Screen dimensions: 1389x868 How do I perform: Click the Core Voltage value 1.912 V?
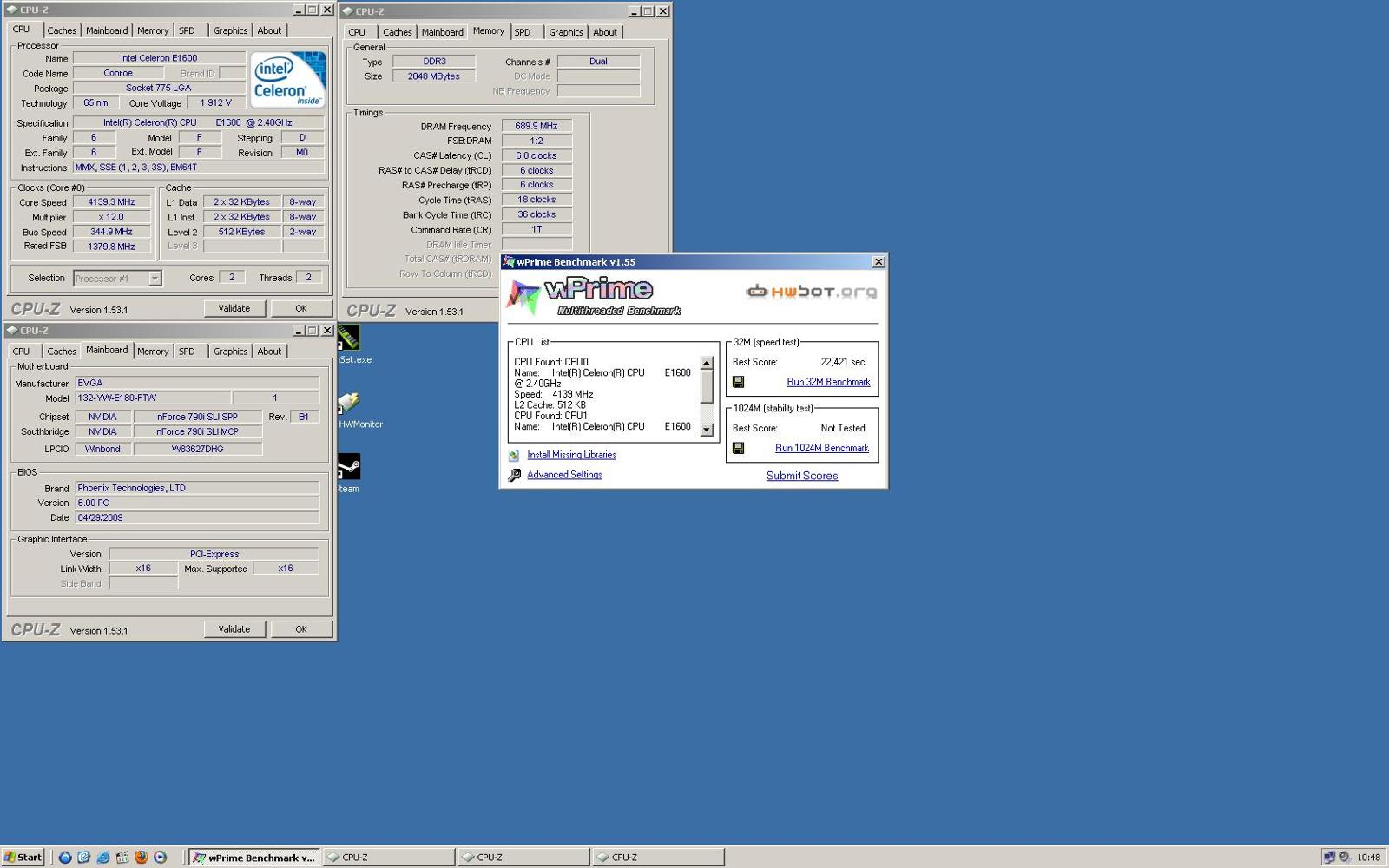point(216,102)
